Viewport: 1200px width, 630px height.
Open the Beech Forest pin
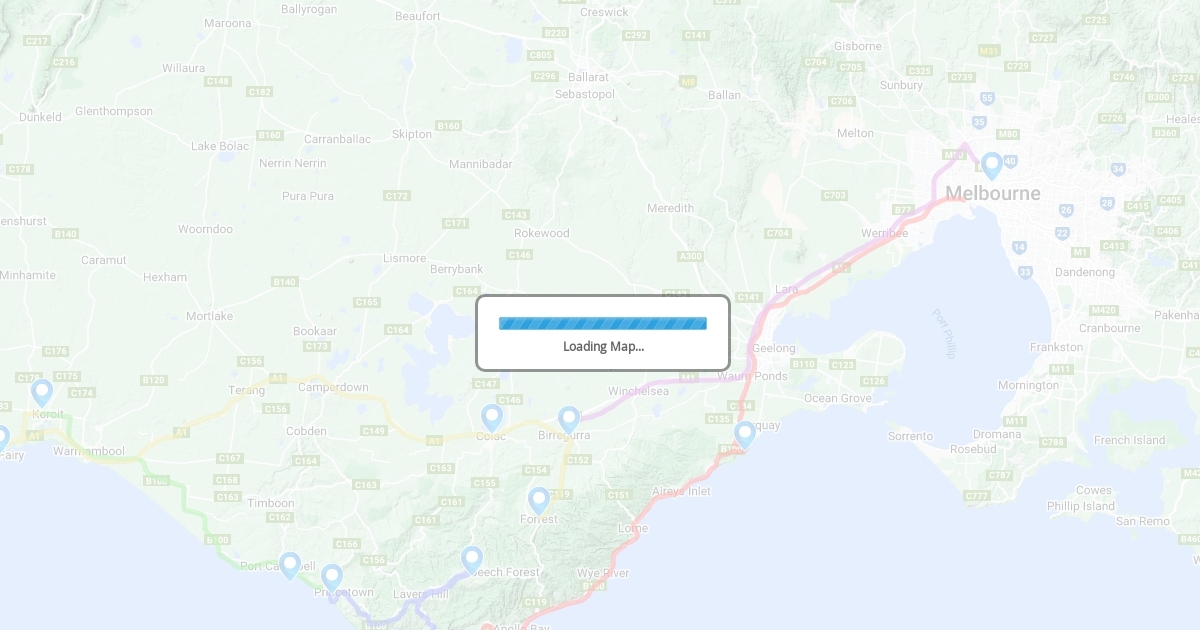point(472,560)
